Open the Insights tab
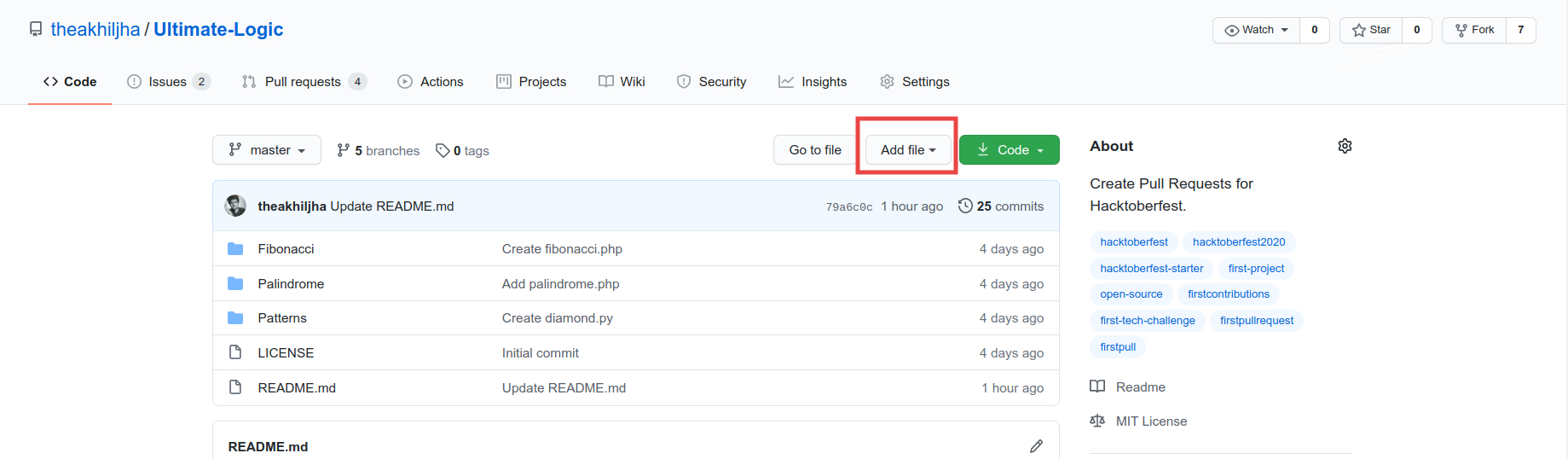This screenshot has height=459, width=1568. [x=813, y=82]
